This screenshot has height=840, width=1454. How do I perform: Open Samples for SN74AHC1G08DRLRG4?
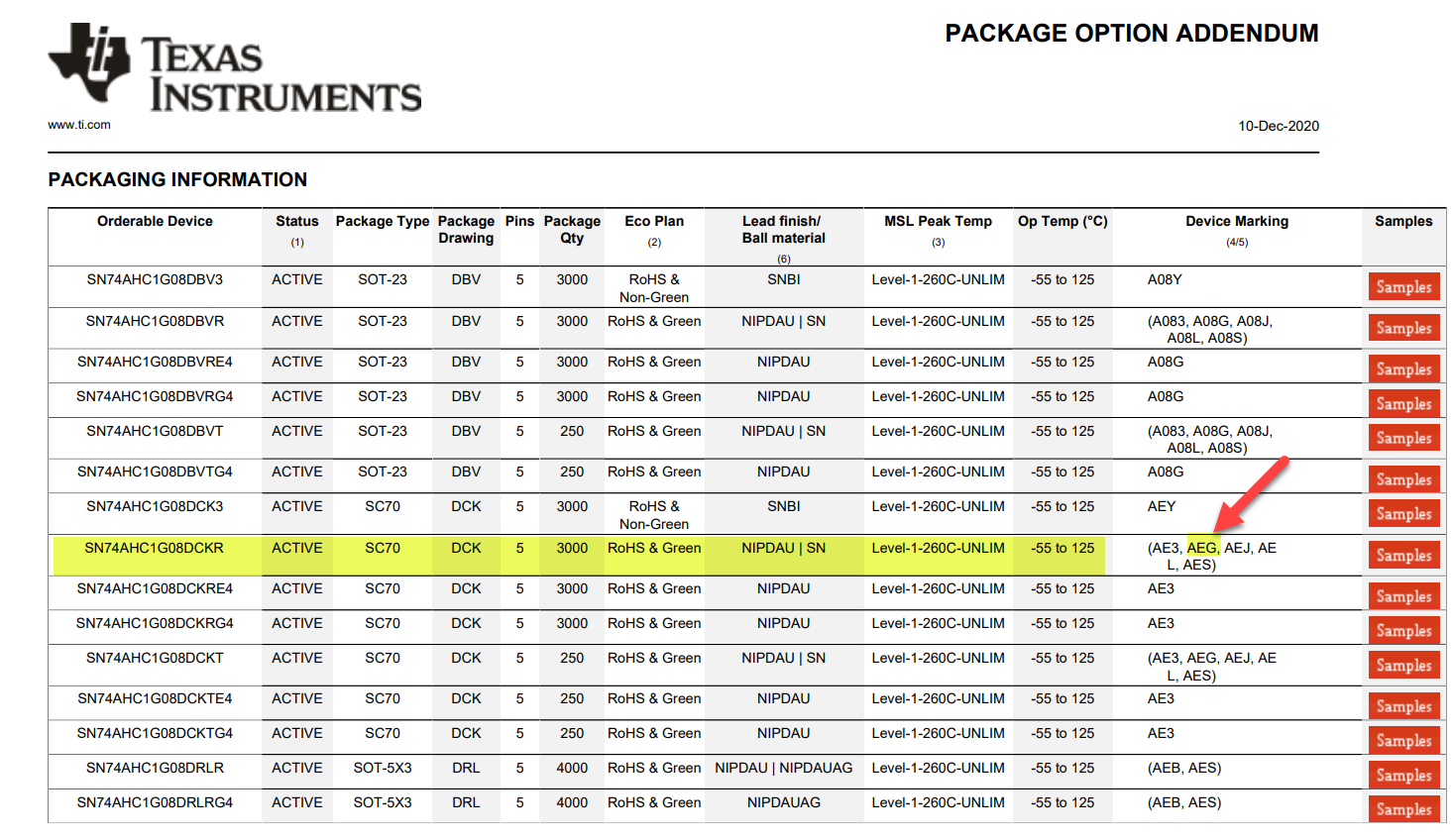(x=1403, y=809)
